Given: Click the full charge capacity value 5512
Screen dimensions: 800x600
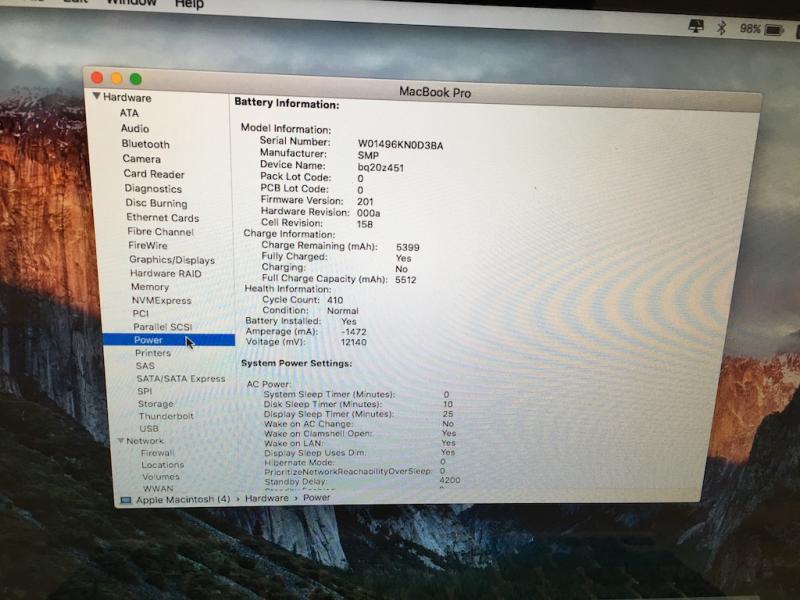Looking at the screenshot, I should (406, 280).
